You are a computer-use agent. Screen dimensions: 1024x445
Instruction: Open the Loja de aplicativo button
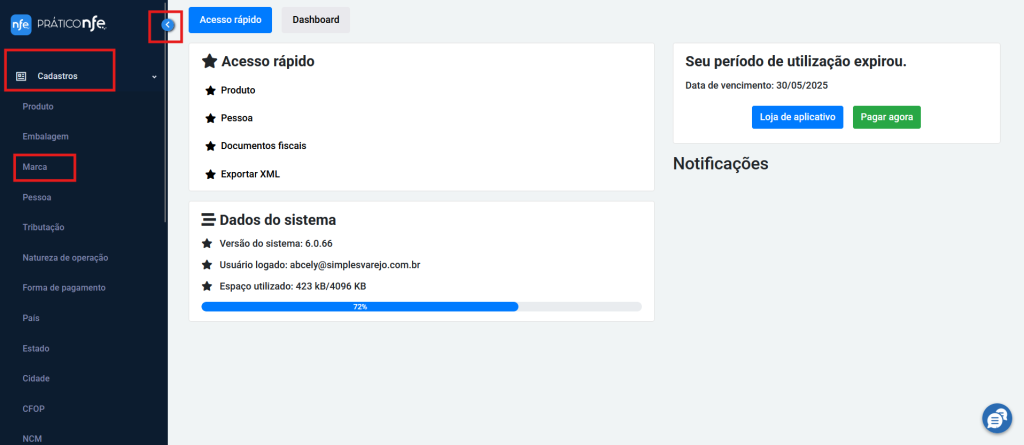pos(797,117)
